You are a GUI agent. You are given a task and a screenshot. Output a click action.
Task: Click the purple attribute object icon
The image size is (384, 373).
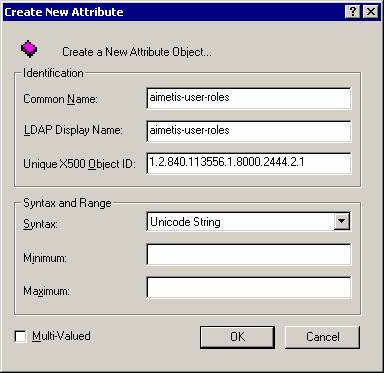point(29,49)
